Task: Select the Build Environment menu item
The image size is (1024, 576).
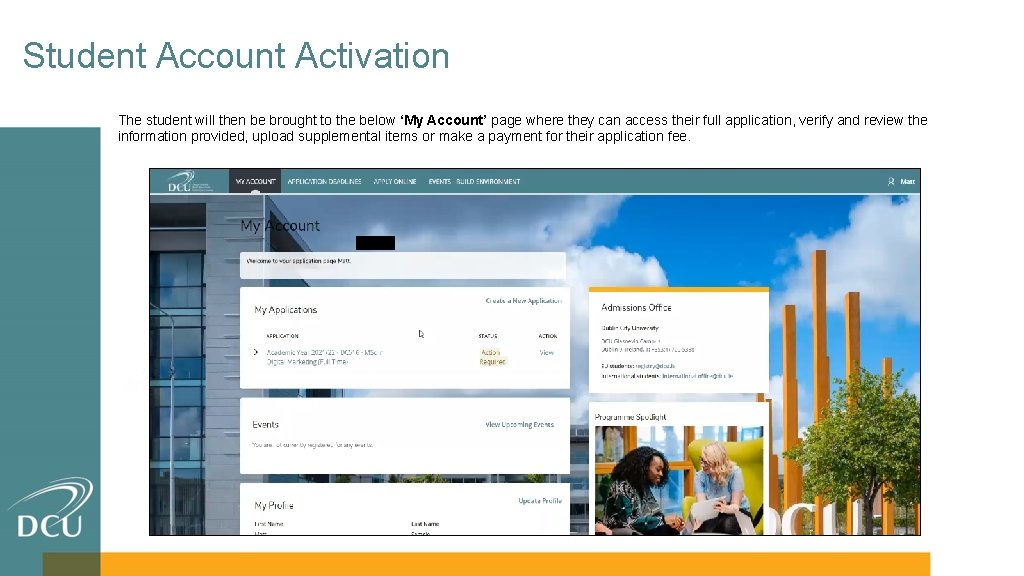Action: 488,182
